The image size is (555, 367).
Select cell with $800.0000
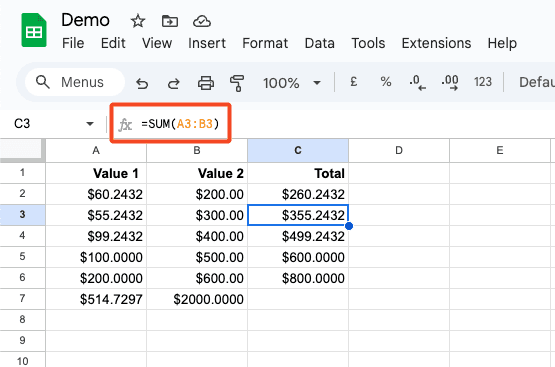298,278
